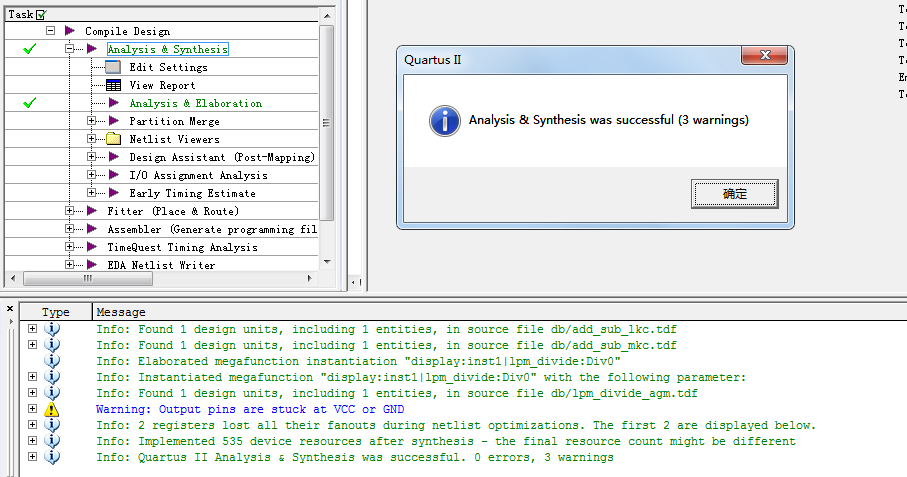
Task: Expand the Instantiated megafunction info message
Action: (x=32, y=376)
